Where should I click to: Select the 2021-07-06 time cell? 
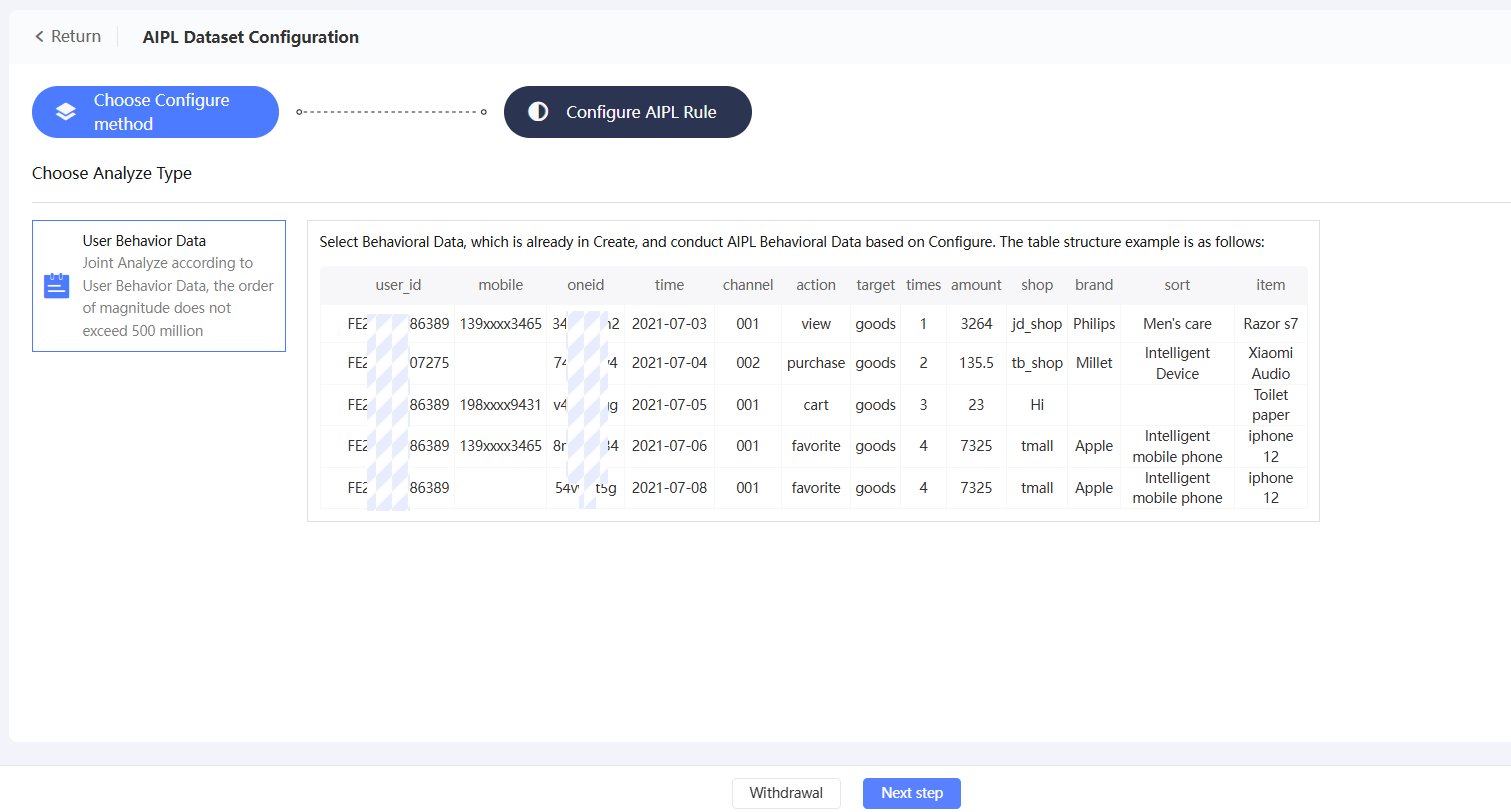tap(669, 446)
